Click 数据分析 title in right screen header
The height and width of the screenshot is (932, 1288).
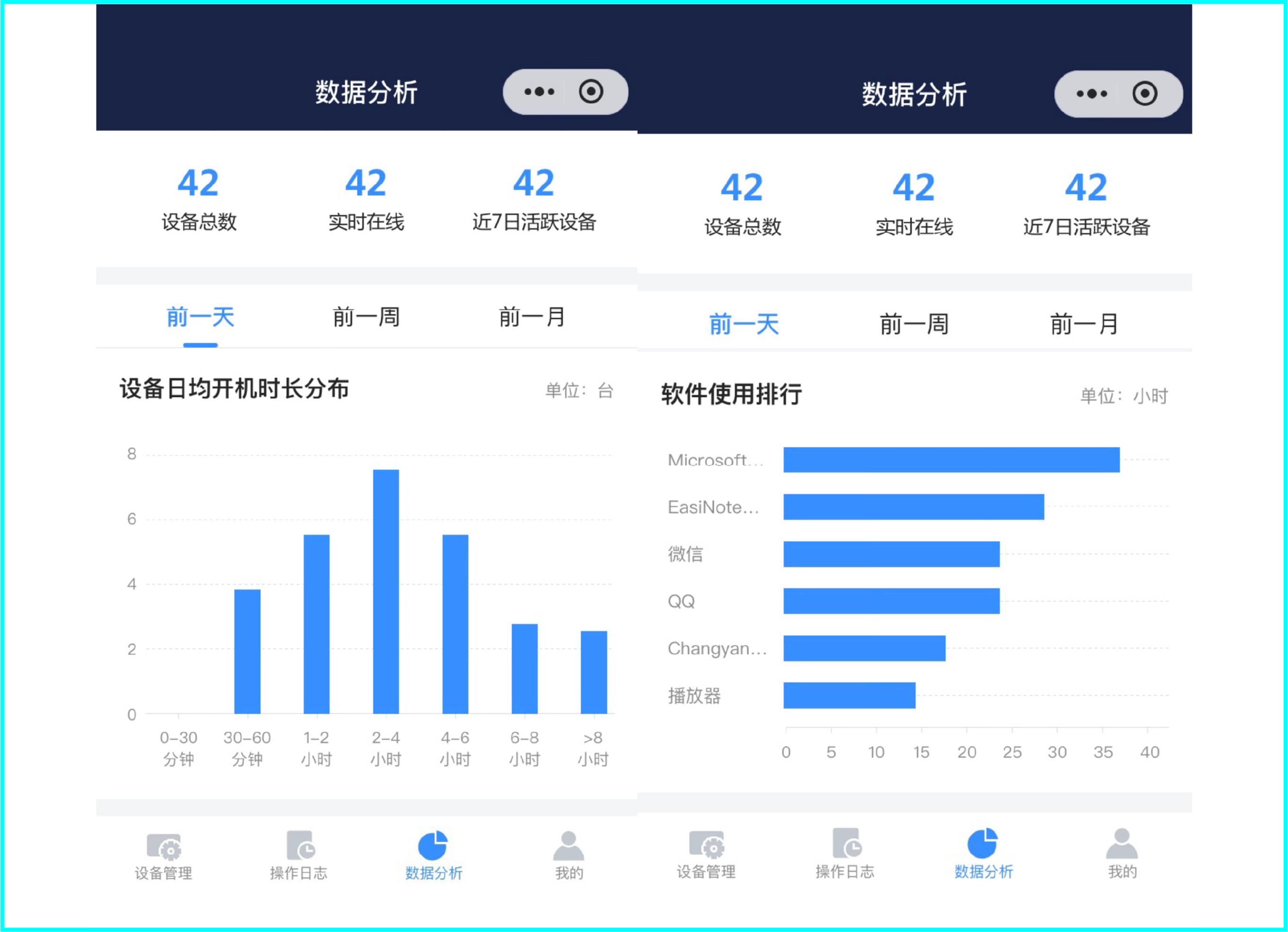[915, 94]
